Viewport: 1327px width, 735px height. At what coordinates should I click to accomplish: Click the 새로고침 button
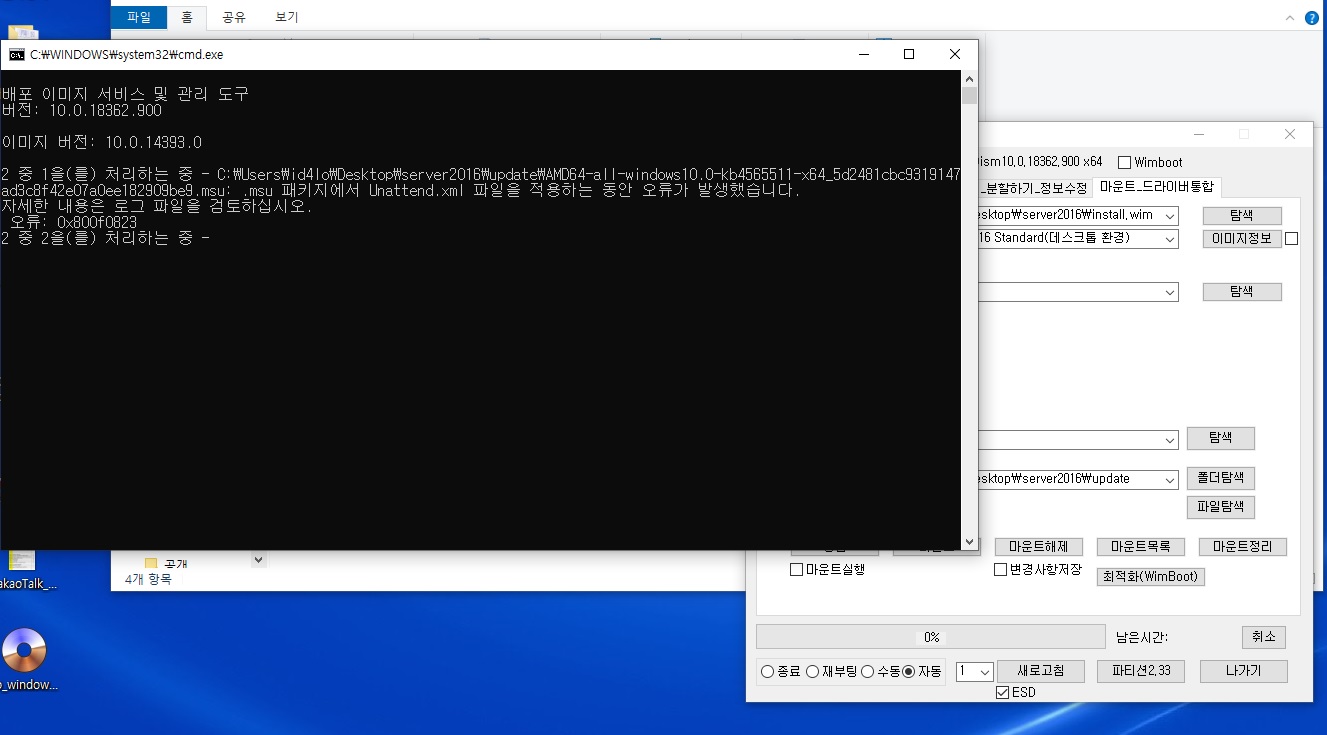pyautogui.click(x=1040, y=671)
